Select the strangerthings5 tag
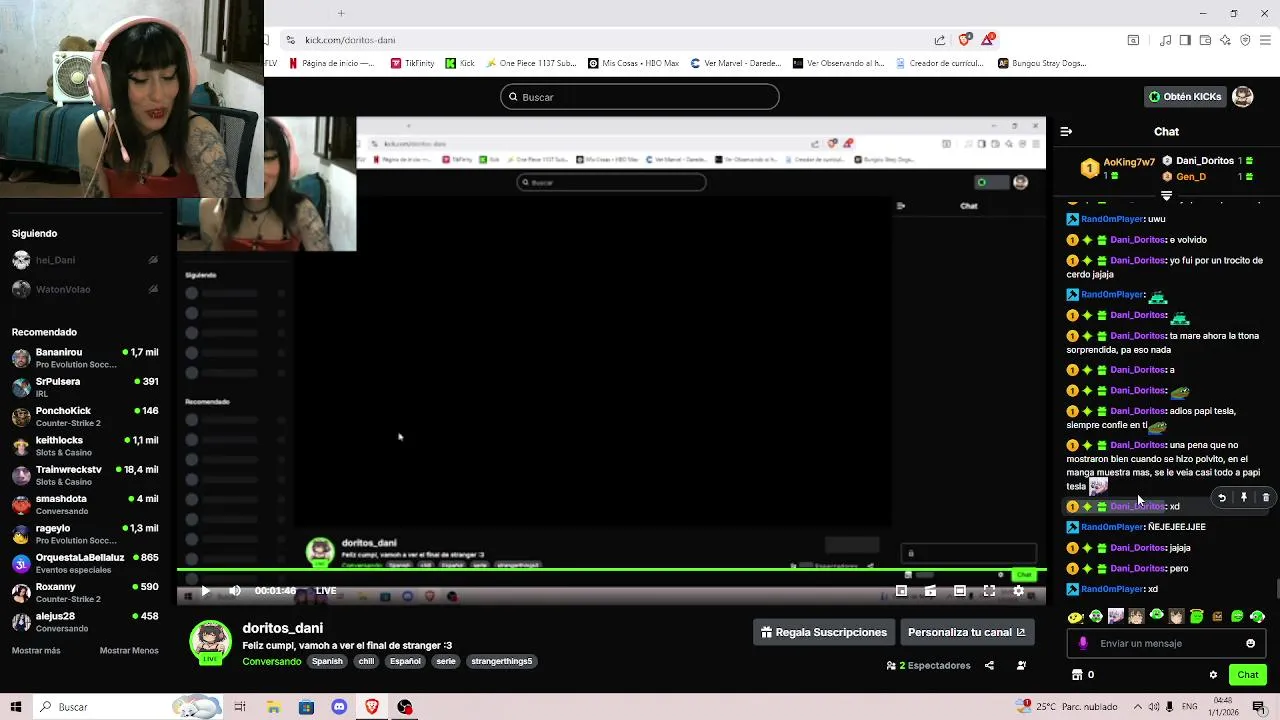The width and height of the screenshot is (1280, 720). tap(502, 661)
